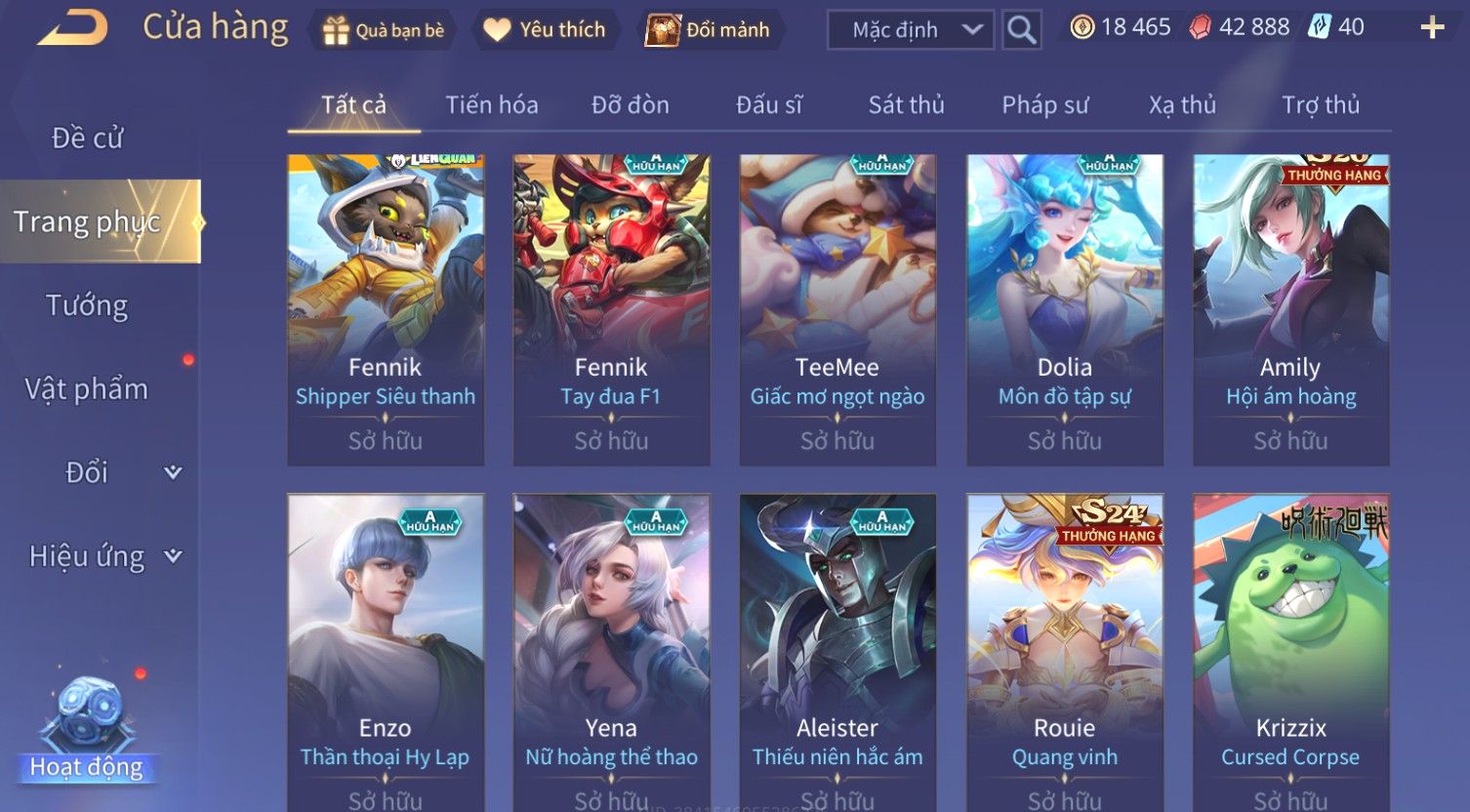
Task: Open the Vật phẩm sidebar section
Action: [87, 389]
